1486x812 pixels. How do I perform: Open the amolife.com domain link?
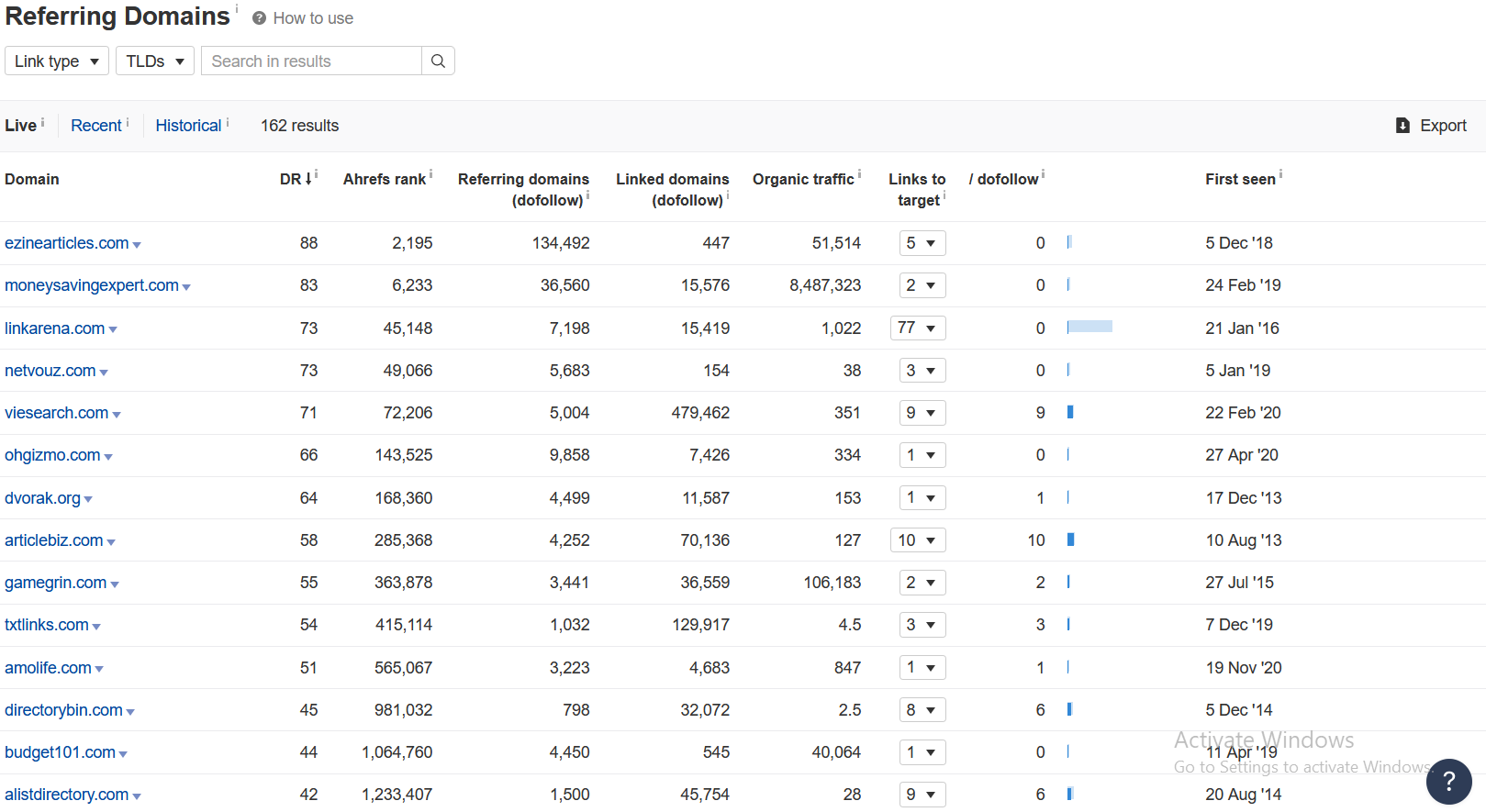(x=48, y=668)
